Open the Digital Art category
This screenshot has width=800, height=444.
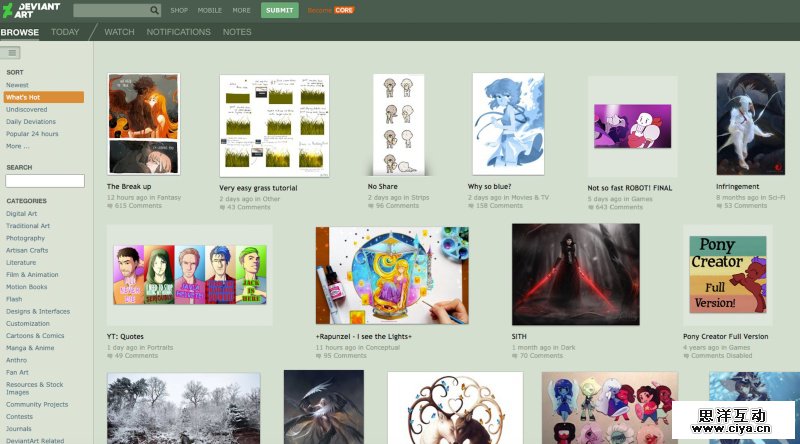point(21,214)
